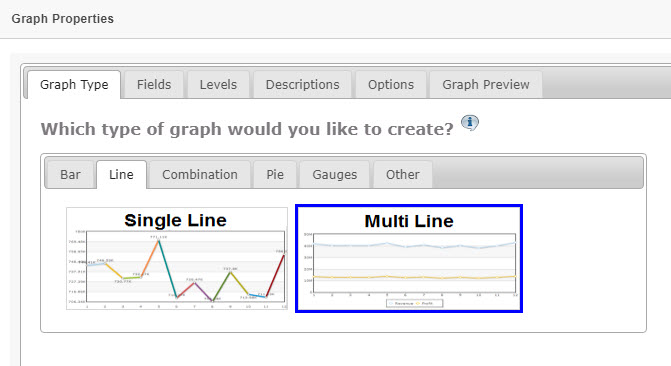This screenshot has height=366, width=671.
Task: Click the Multi Line title text
Action: click(x=409, y=221)
